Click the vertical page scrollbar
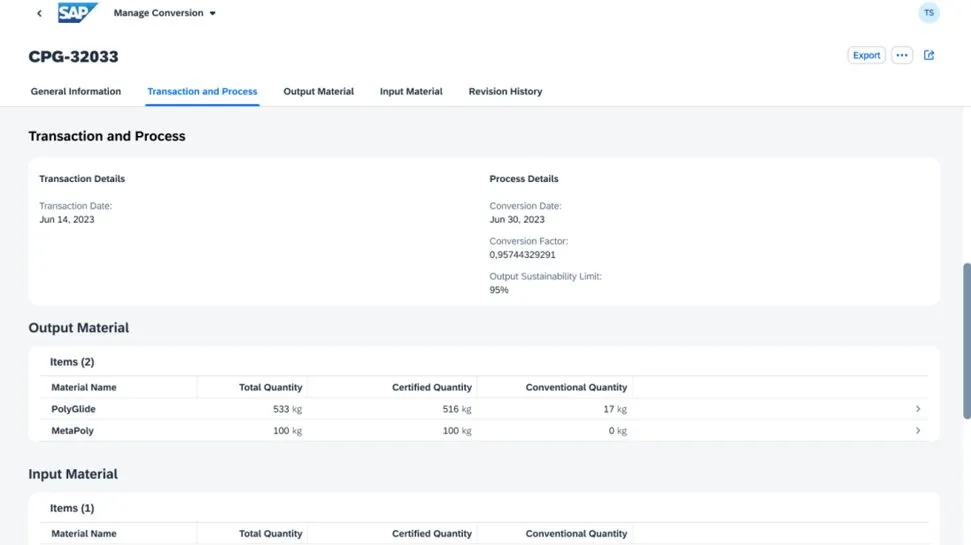971x545 pixels. [x=966, y=340]
